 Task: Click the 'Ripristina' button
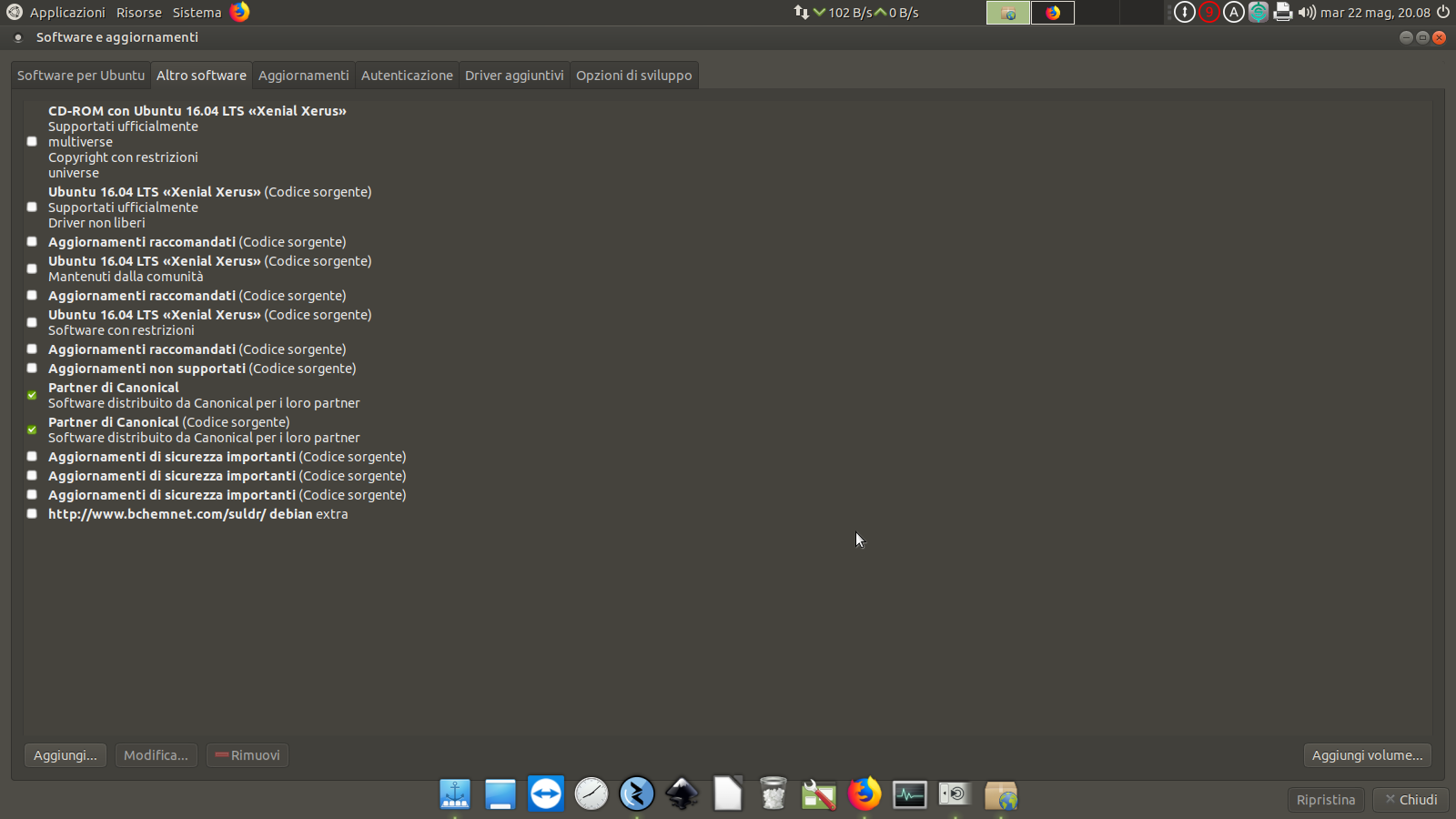point(1326,800)
